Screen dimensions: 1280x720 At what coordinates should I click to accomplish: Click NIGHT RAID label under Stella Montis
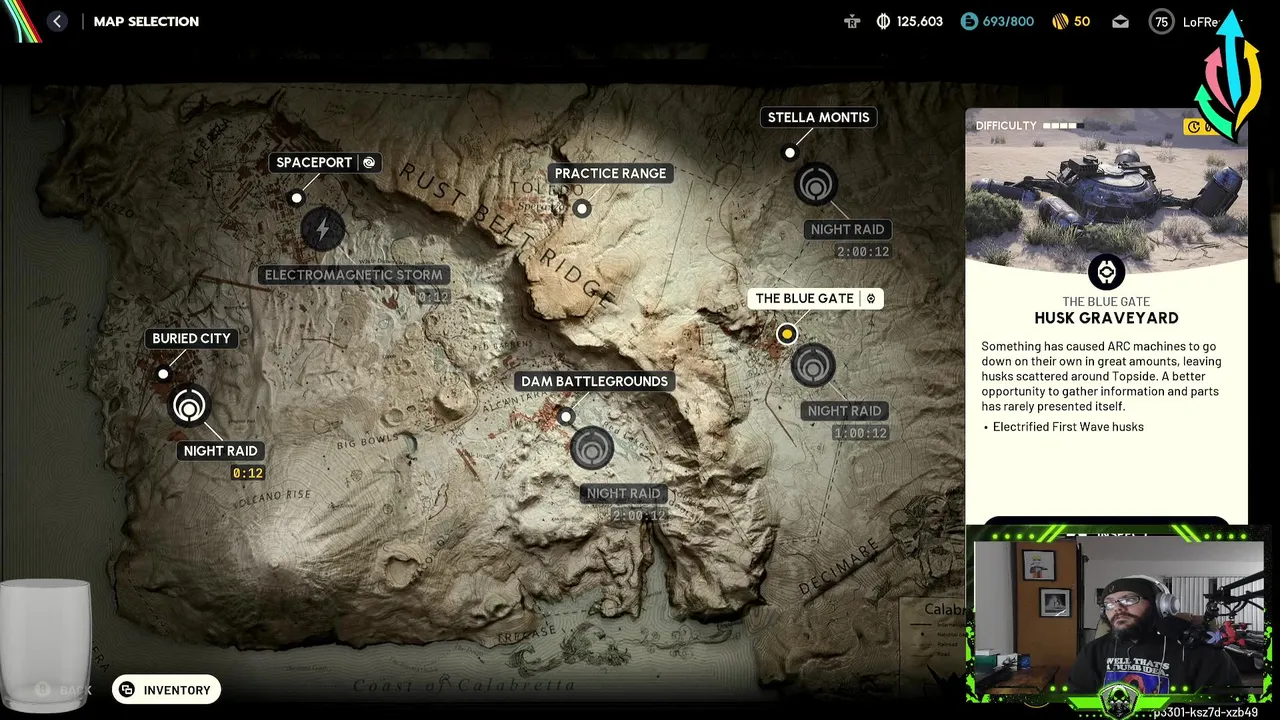pyautogui.click(x=847, y=229)
